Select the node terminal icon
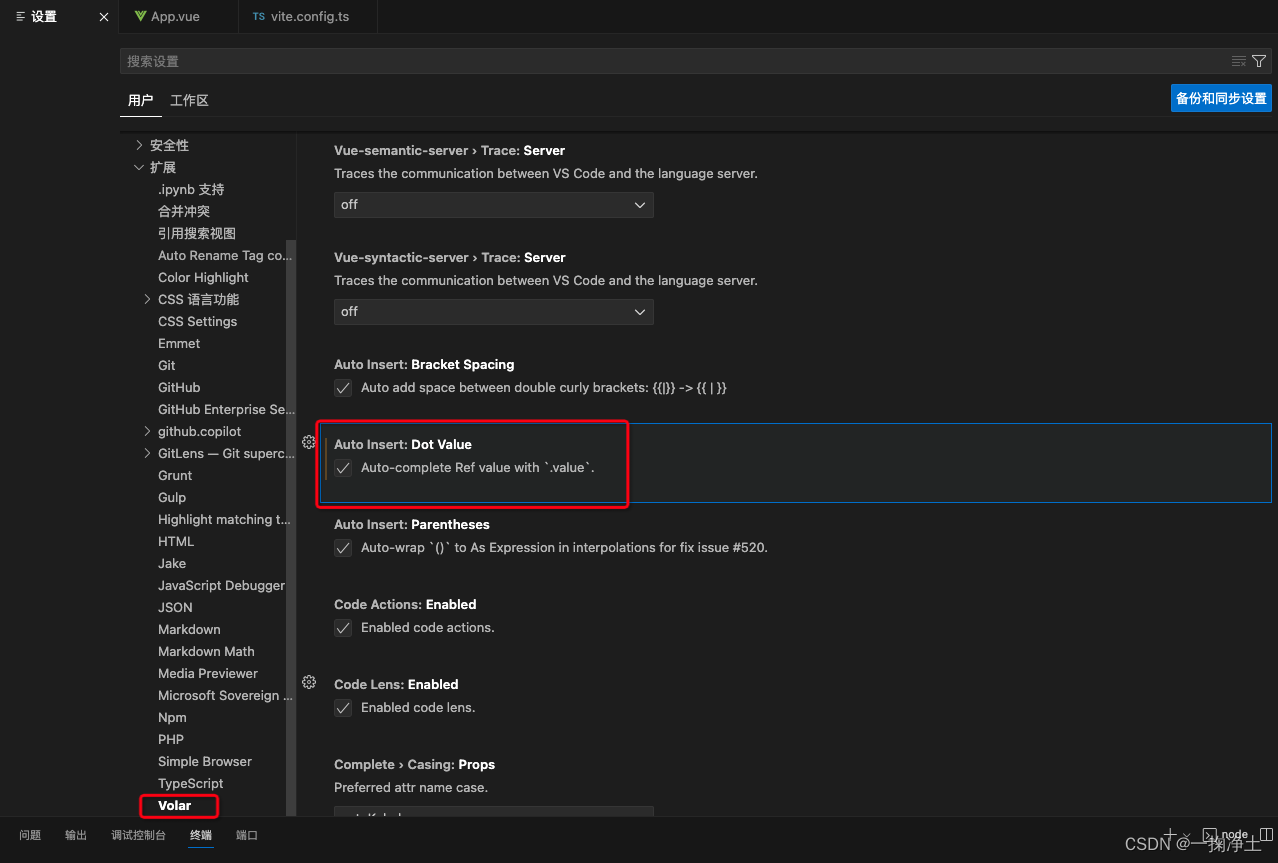Screen dimensions: 1278x863 (x=1209, y=834)
